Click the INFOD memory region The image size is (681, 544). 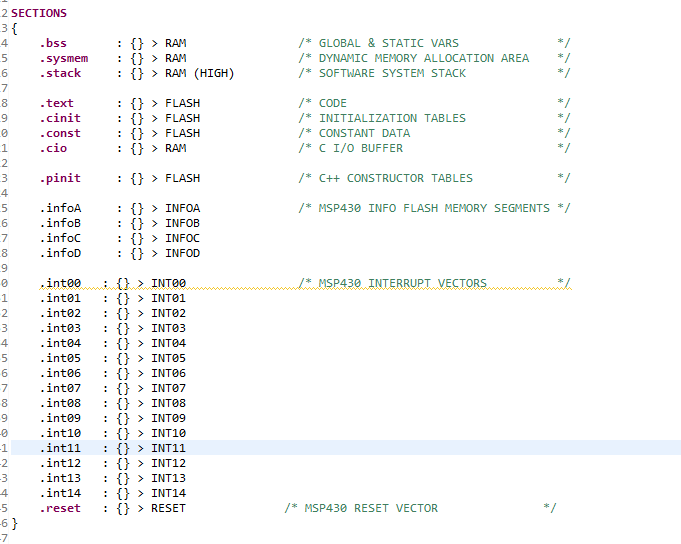pyautogui.click(x=182, y=254)
